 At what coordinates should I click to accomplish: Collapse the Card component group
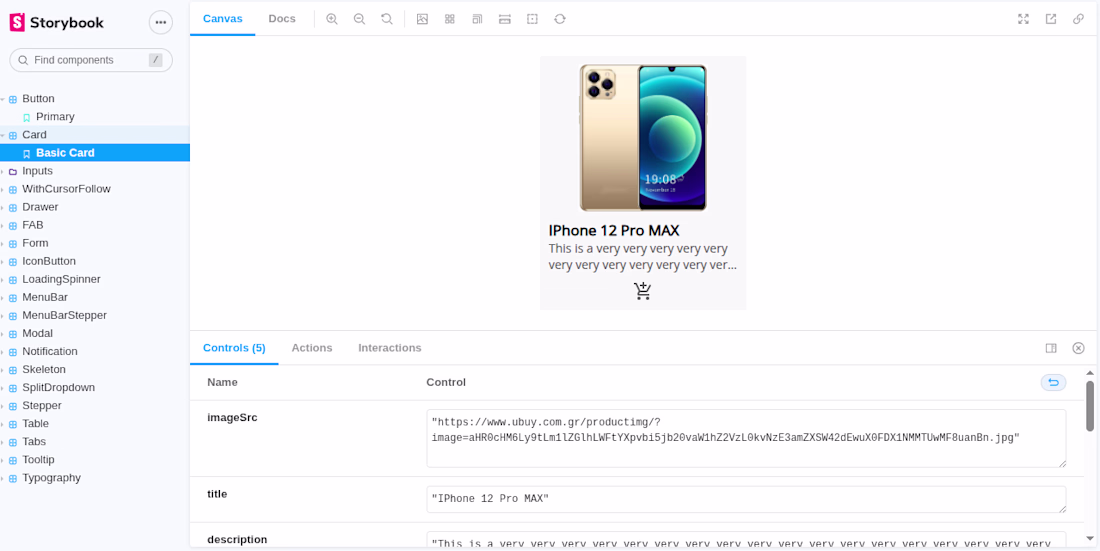(95, 135)
